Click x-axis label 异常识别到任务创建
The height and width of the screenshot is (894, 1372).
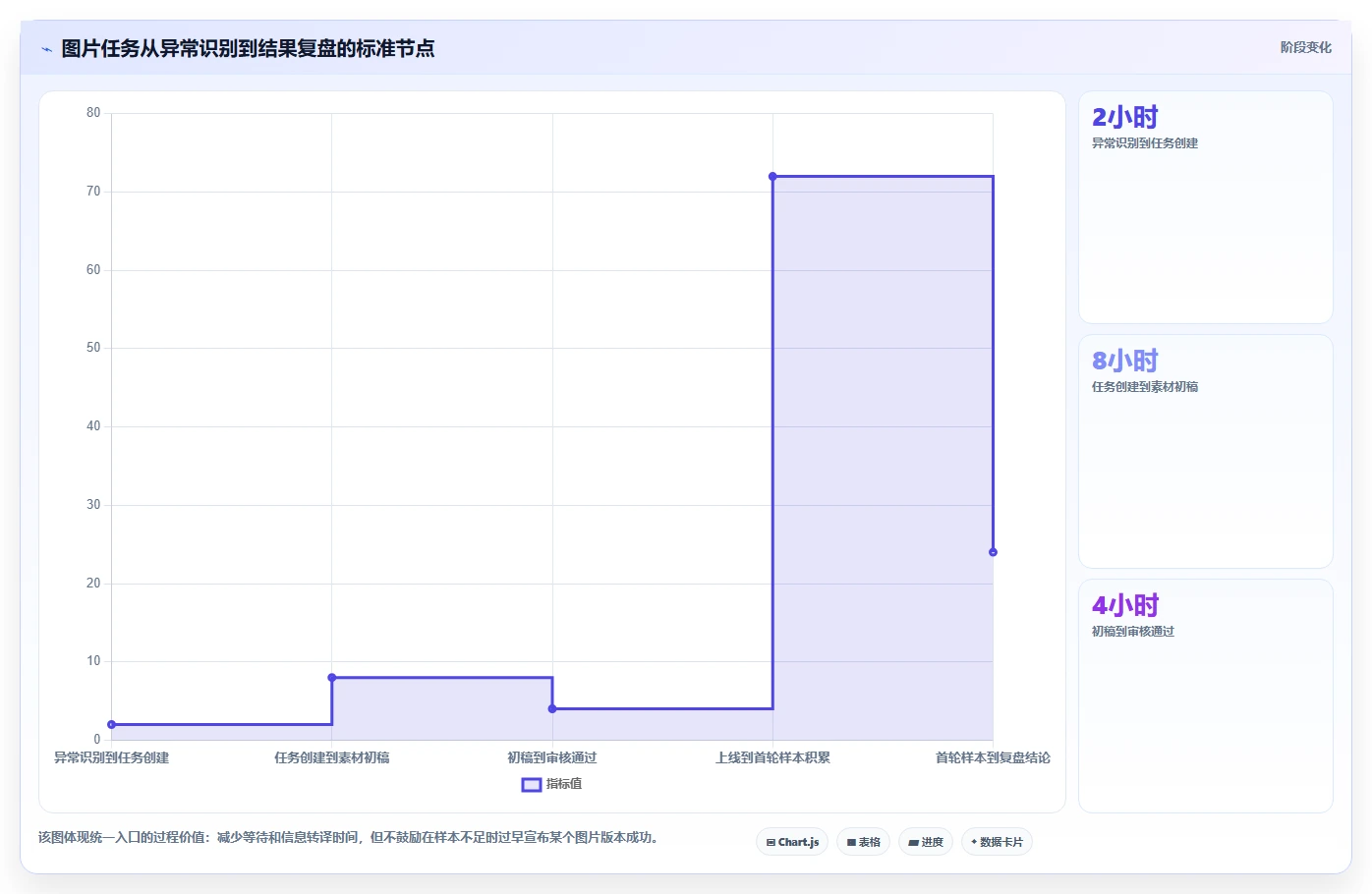(x=111, y=757)
